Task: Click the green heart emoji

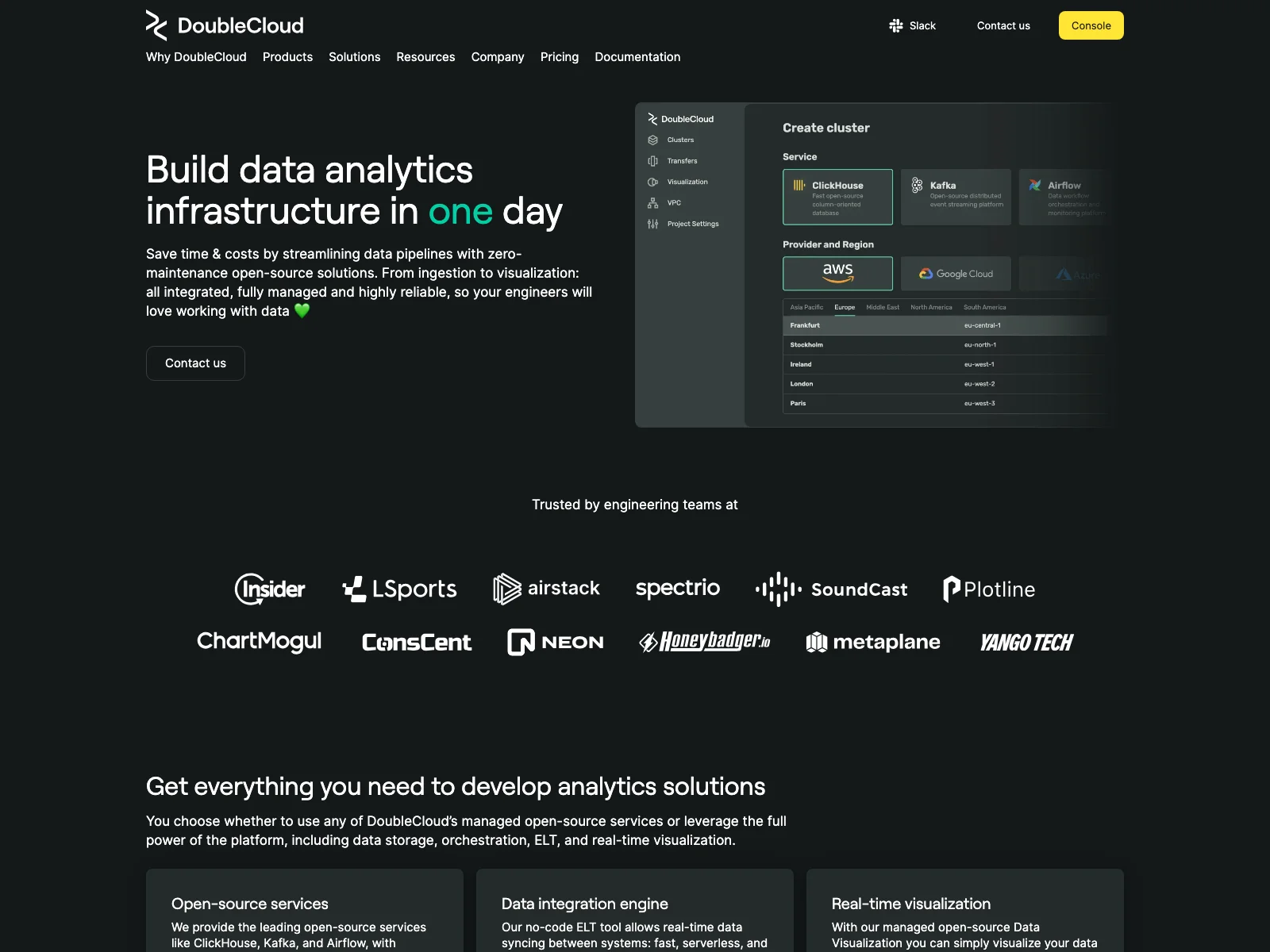Action: [302, 311]
